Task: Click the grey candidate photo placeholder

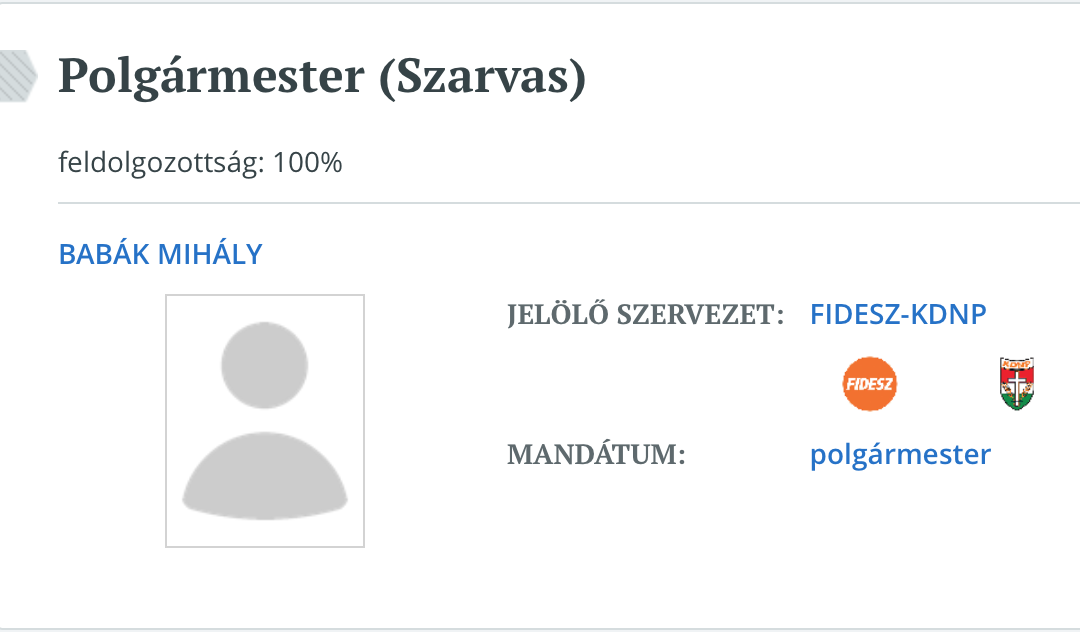Action: click(265, 421)
